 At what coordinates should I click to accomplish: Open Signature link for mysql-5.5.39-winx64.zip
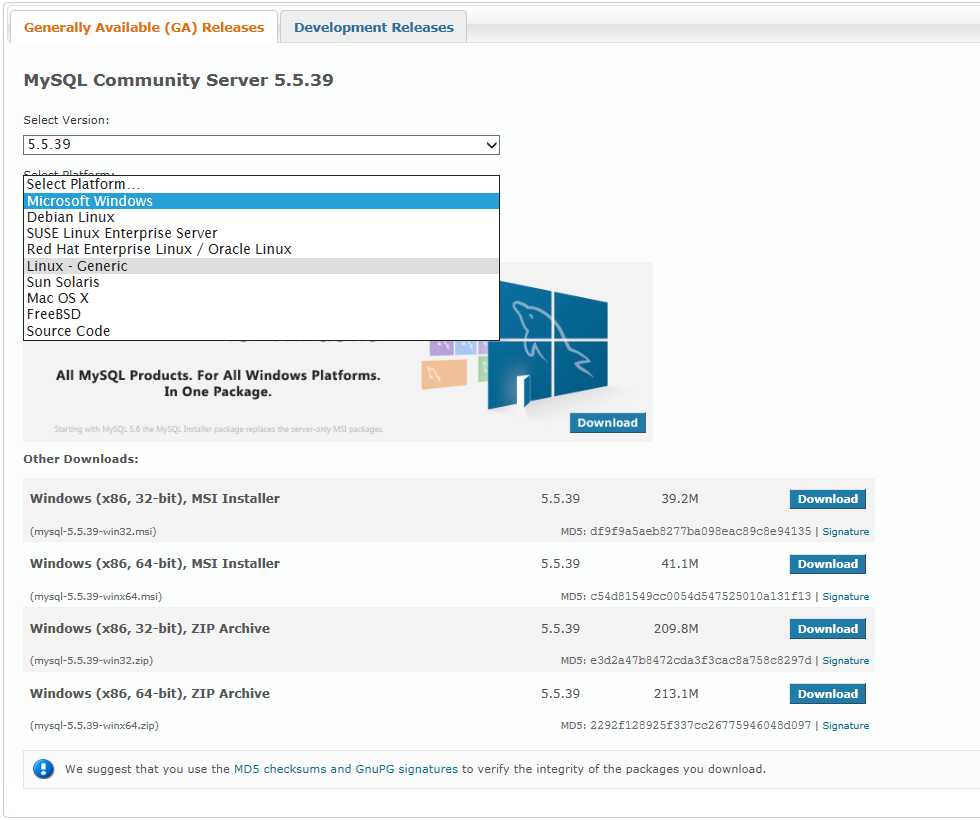coord(846,726)
